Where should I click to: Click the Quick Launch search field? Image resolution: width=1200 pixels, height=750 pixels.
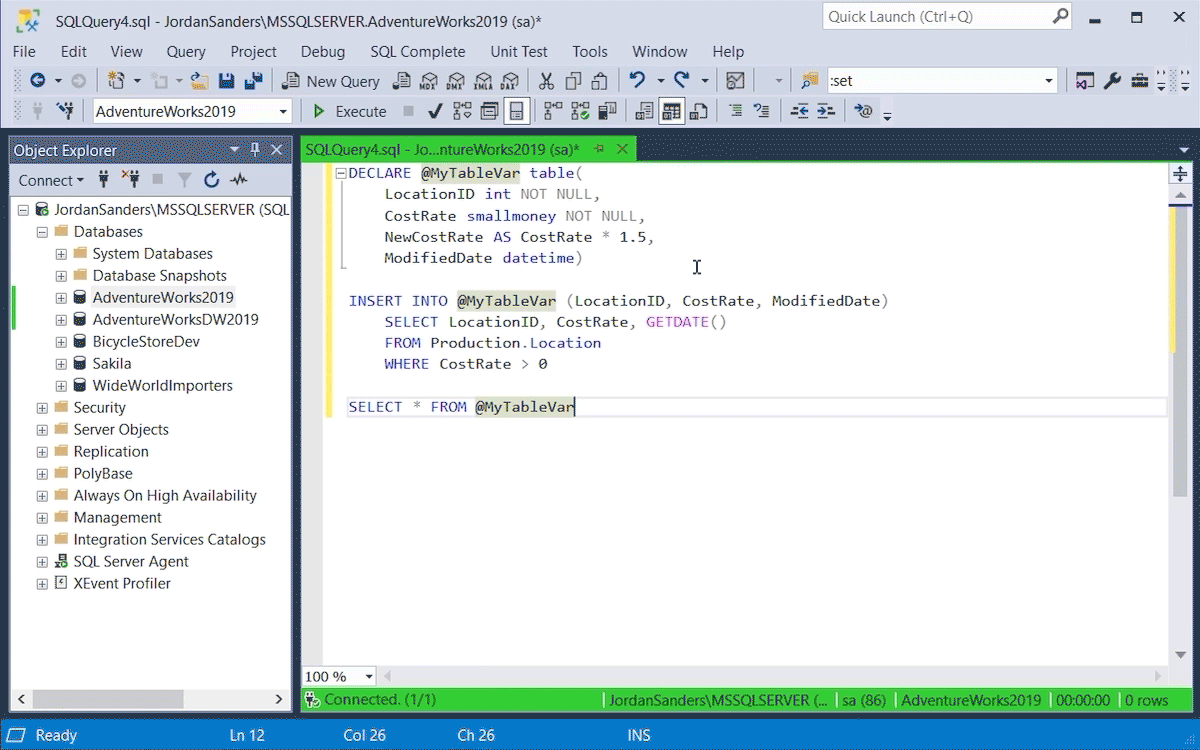(x=935, y=17)
